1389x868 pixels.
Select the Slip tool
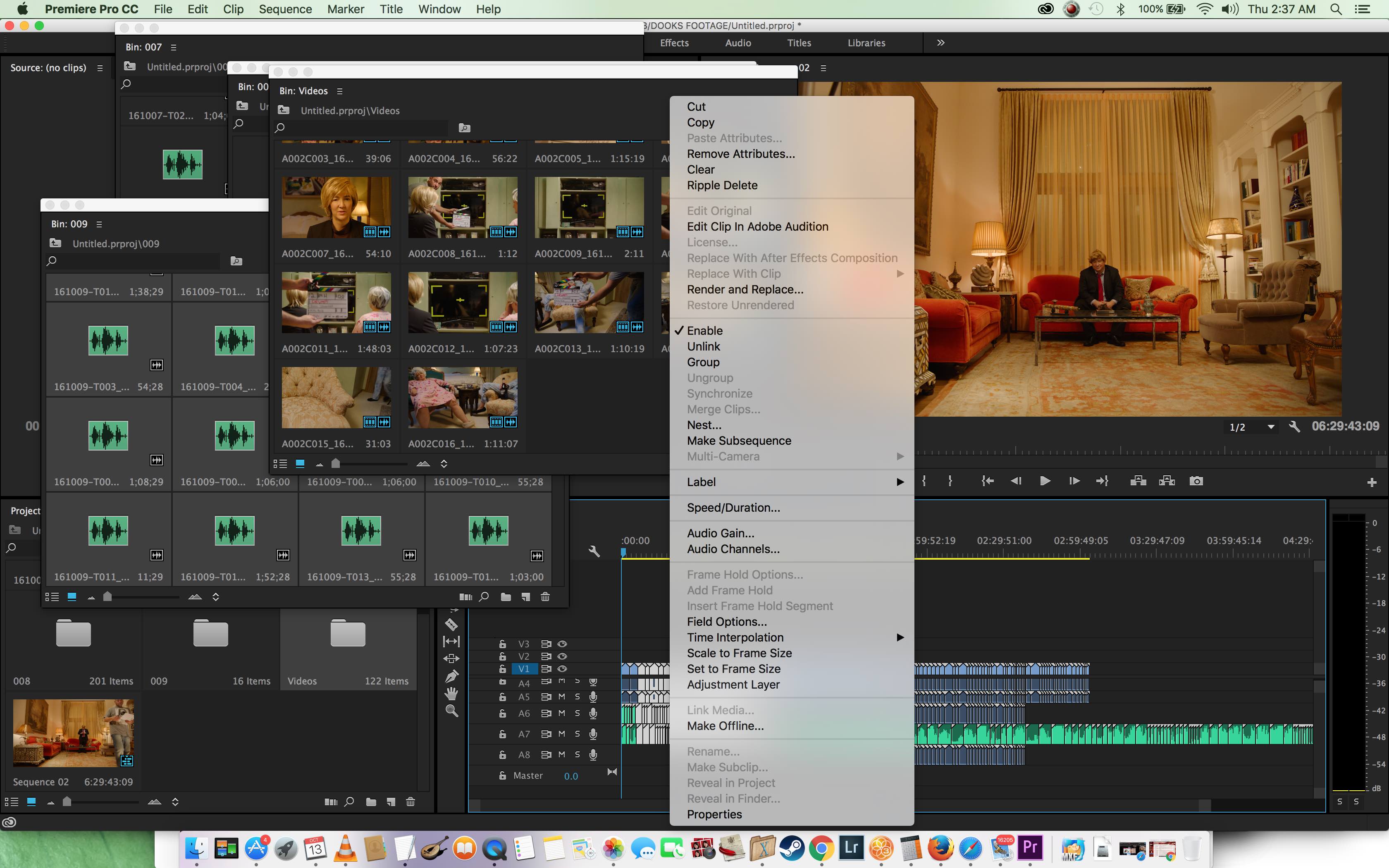[x=452, y=641]
